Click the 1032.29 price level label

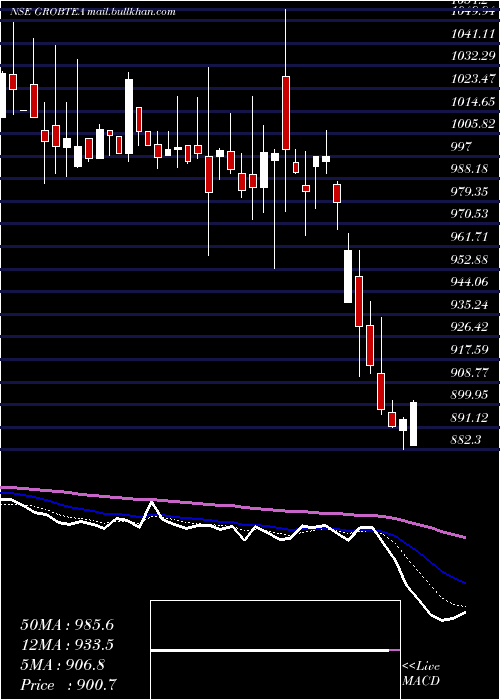click(x=473, y=56)
